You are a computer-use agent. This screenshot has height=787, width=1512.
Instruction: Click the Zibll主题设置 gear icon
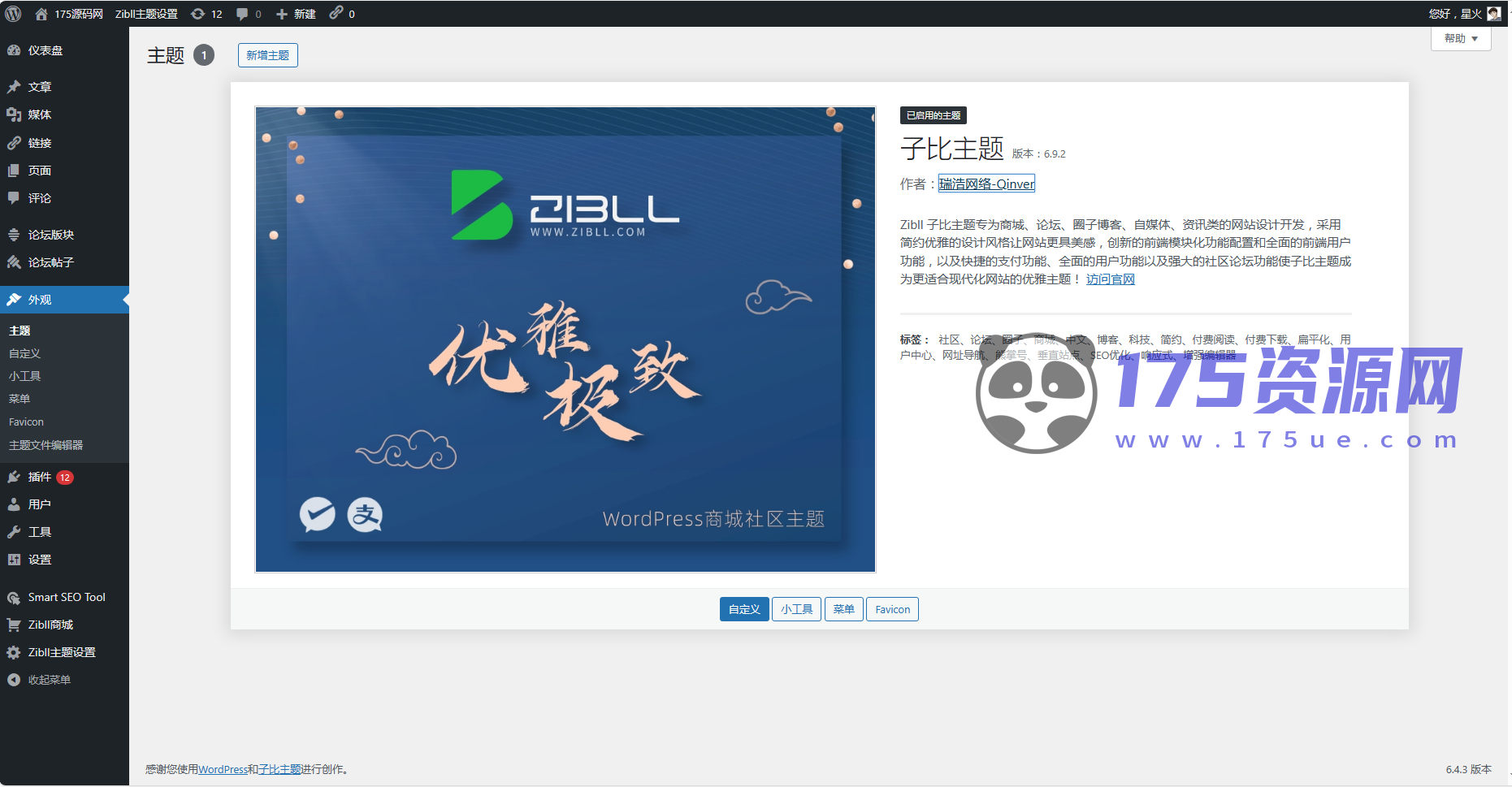click(x=14, y=652)
